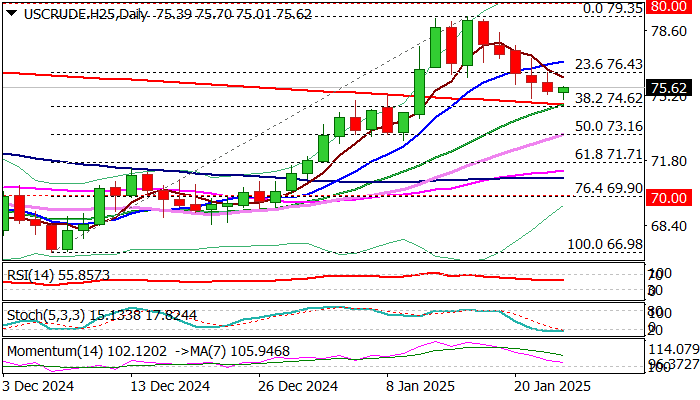Click the 26 Dec 2024 date marker
Image resolution: width=700 pixels, height=400 pixels.
click(x=298, y=386)
